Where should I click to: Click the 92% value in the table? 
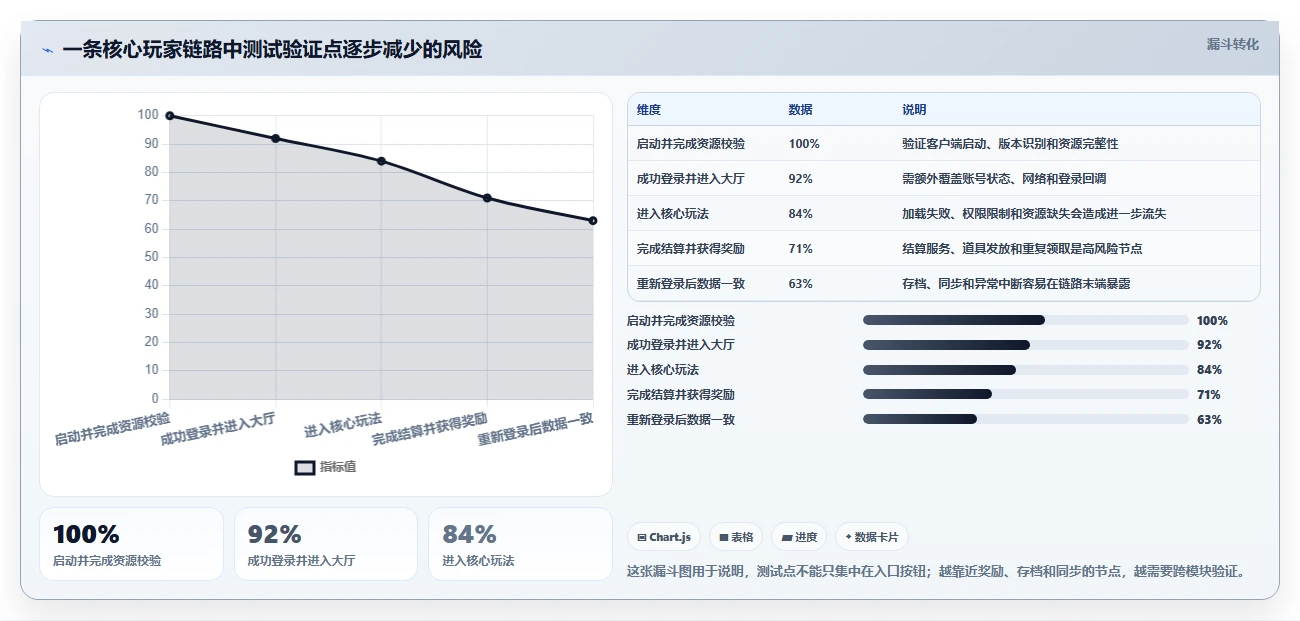(x=801, y=179)
